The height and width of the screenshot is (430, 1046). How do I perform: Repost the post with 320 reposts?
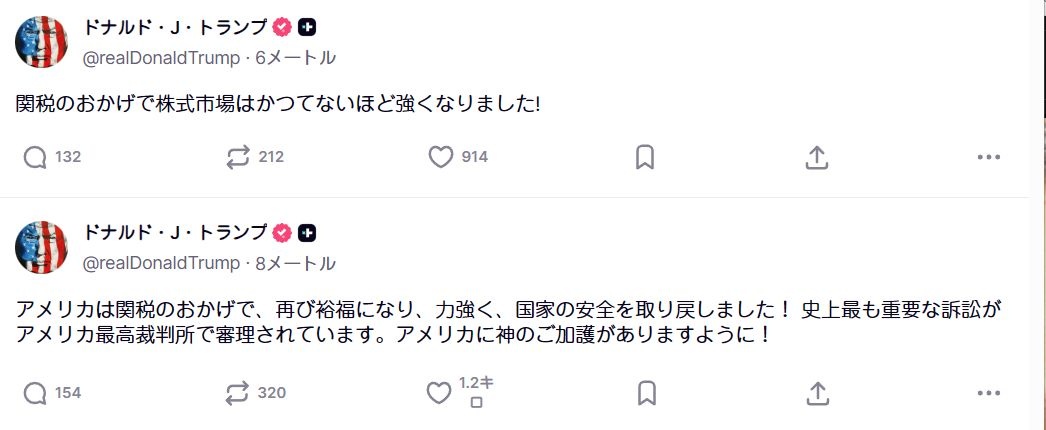[237, 392]
